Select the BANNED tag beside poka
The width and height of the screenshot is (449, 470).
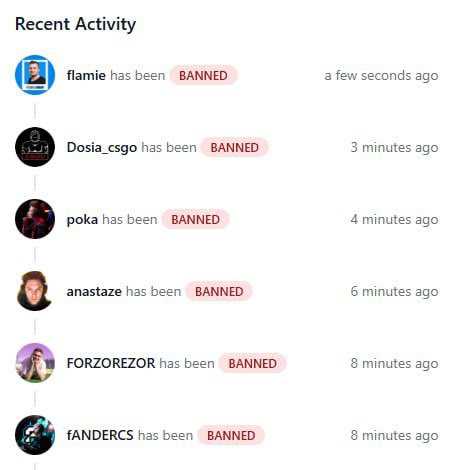click(x=195, y=219)
